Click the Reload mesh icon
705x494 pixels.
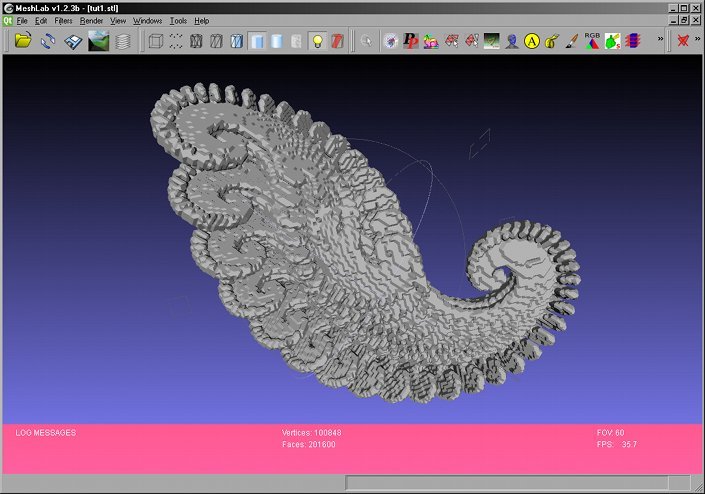point(48,41)
